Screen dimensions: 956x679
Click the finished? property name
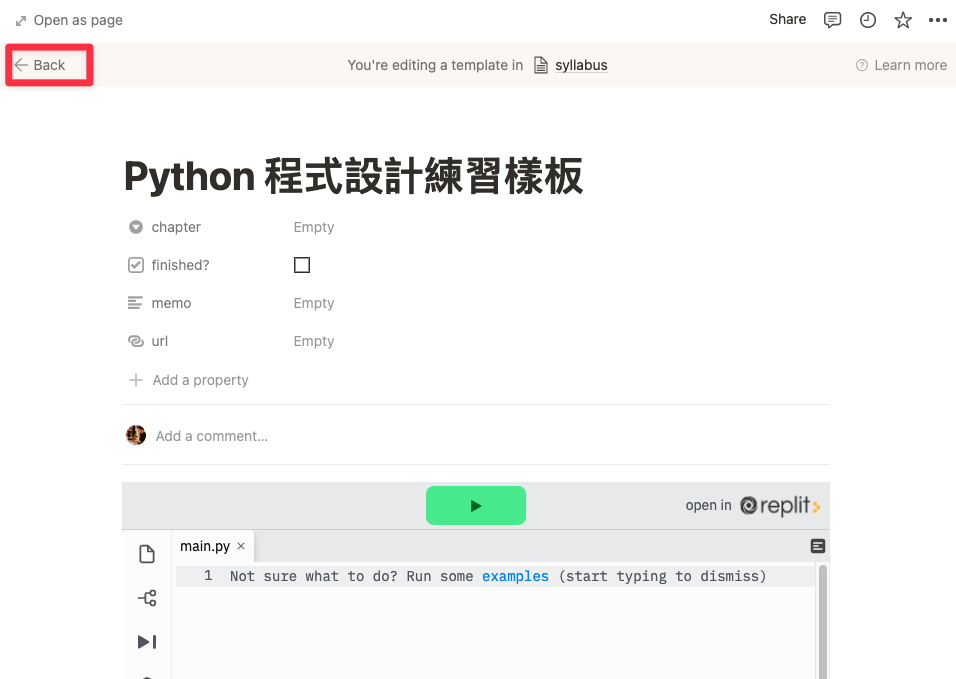point(180,265)
